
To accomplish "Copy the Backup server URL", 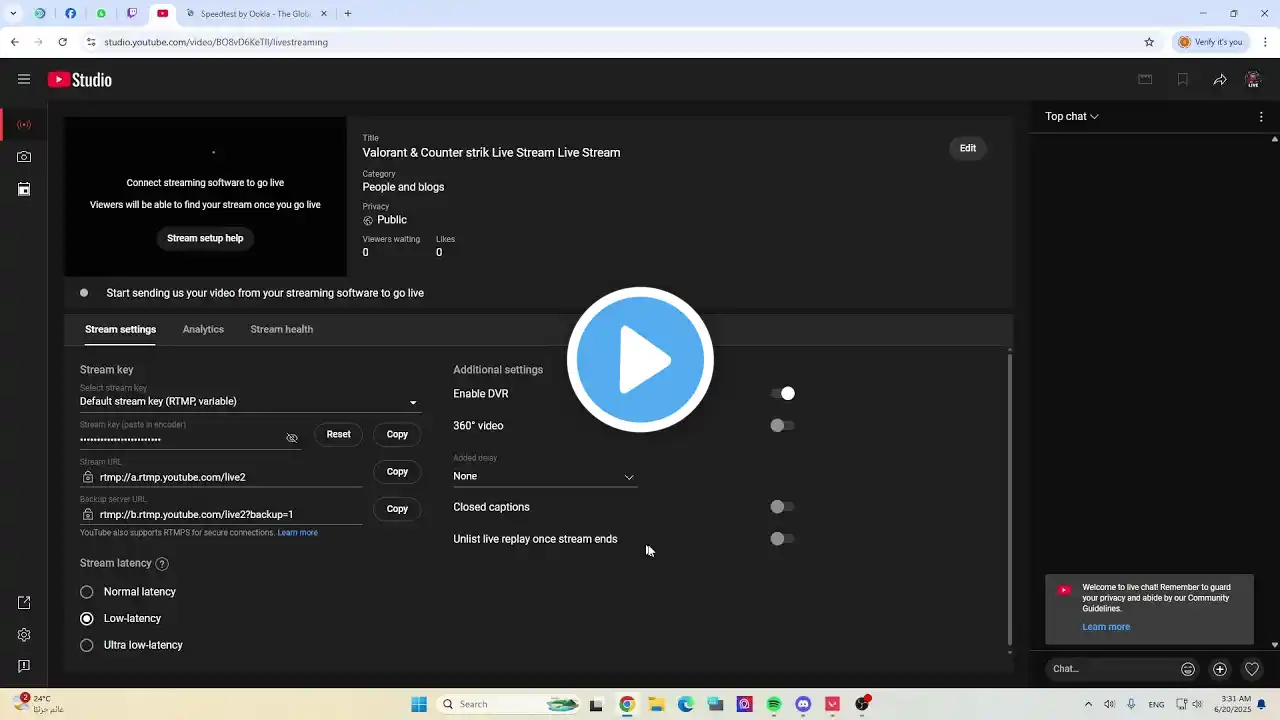I will pyautogui.click(x=397, y=509).
